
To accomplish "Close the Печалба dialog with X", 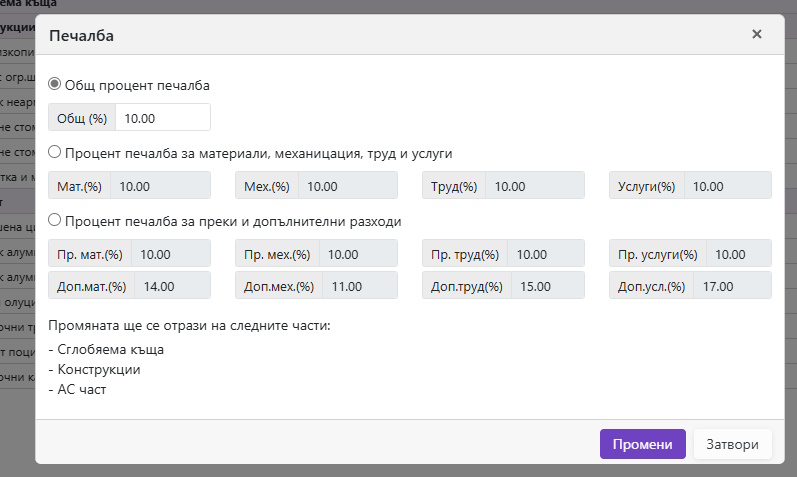I will click(x=757, y=34).
